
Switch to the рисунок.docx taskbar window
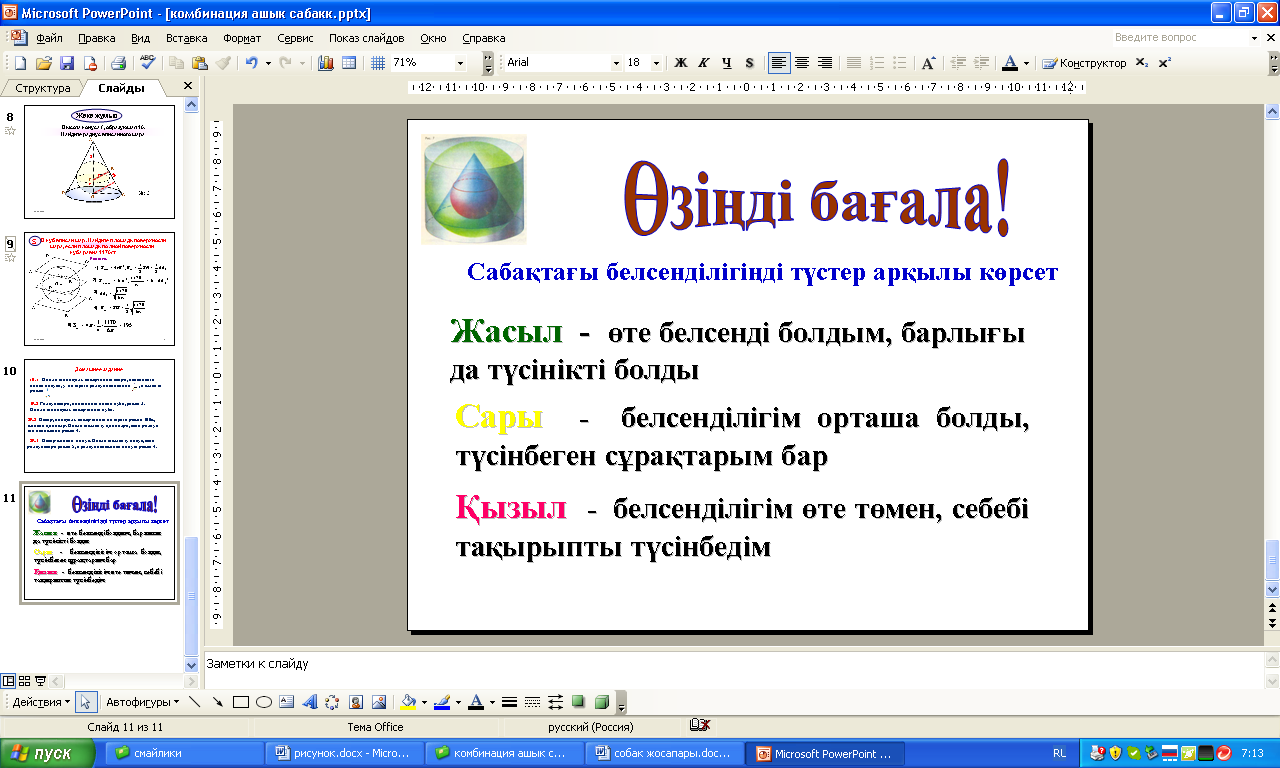click(x=343, y=753)
